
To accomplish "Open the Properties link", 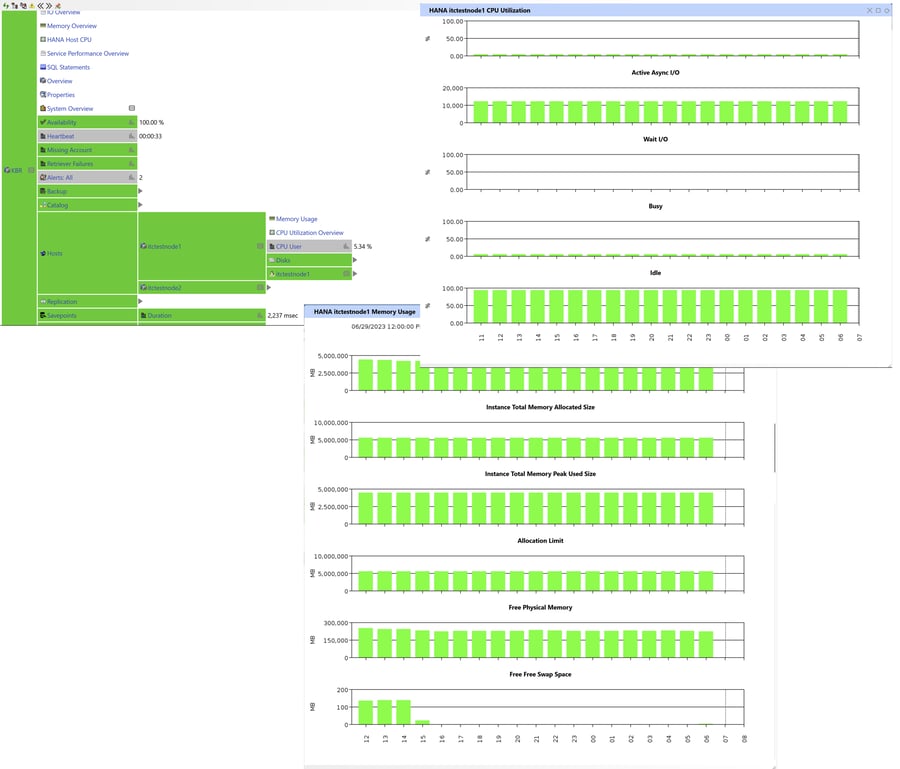I will point(61,95).
